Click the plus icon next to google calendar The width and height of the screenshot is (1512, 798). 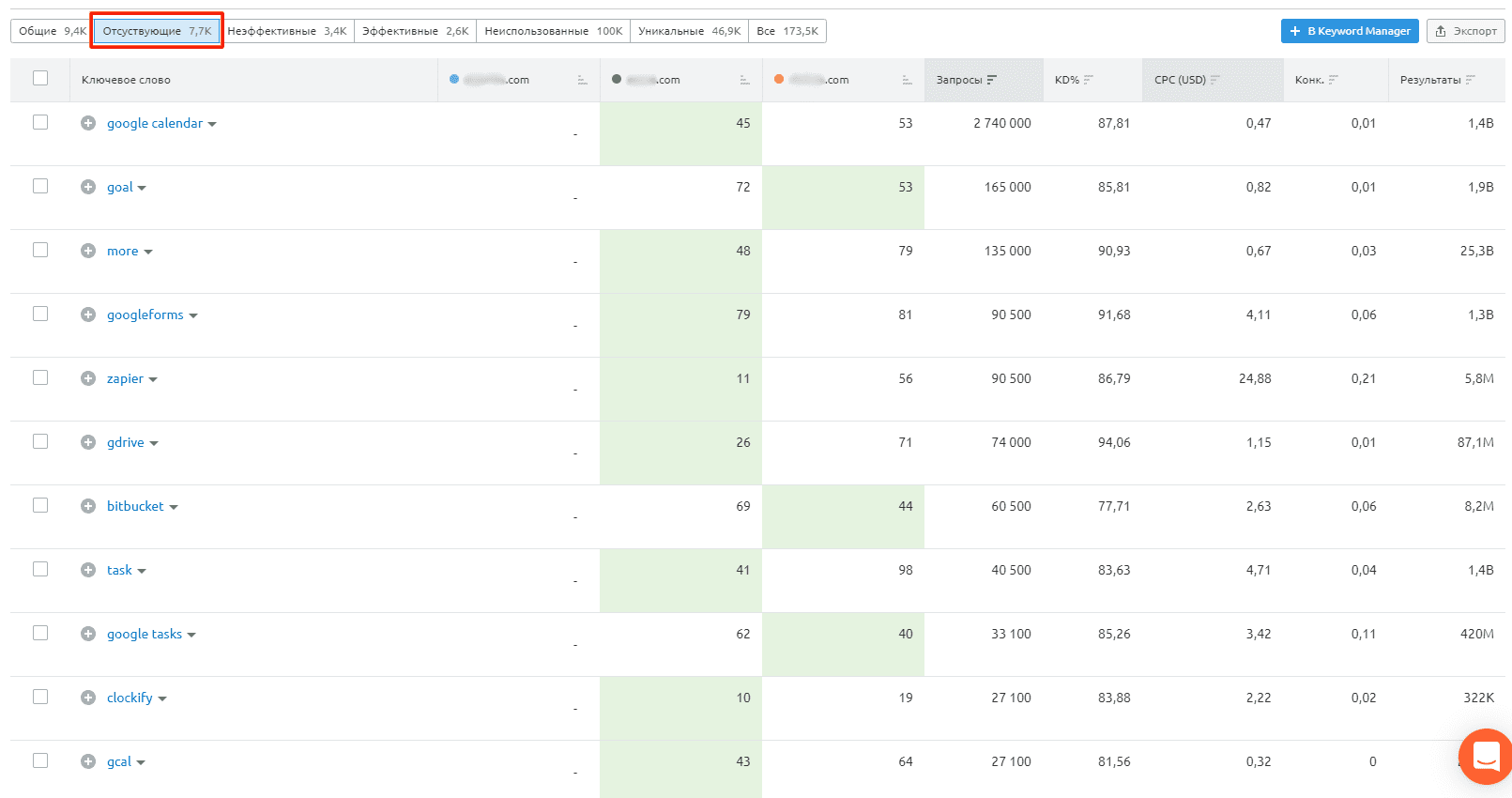[x=88, y=123]
